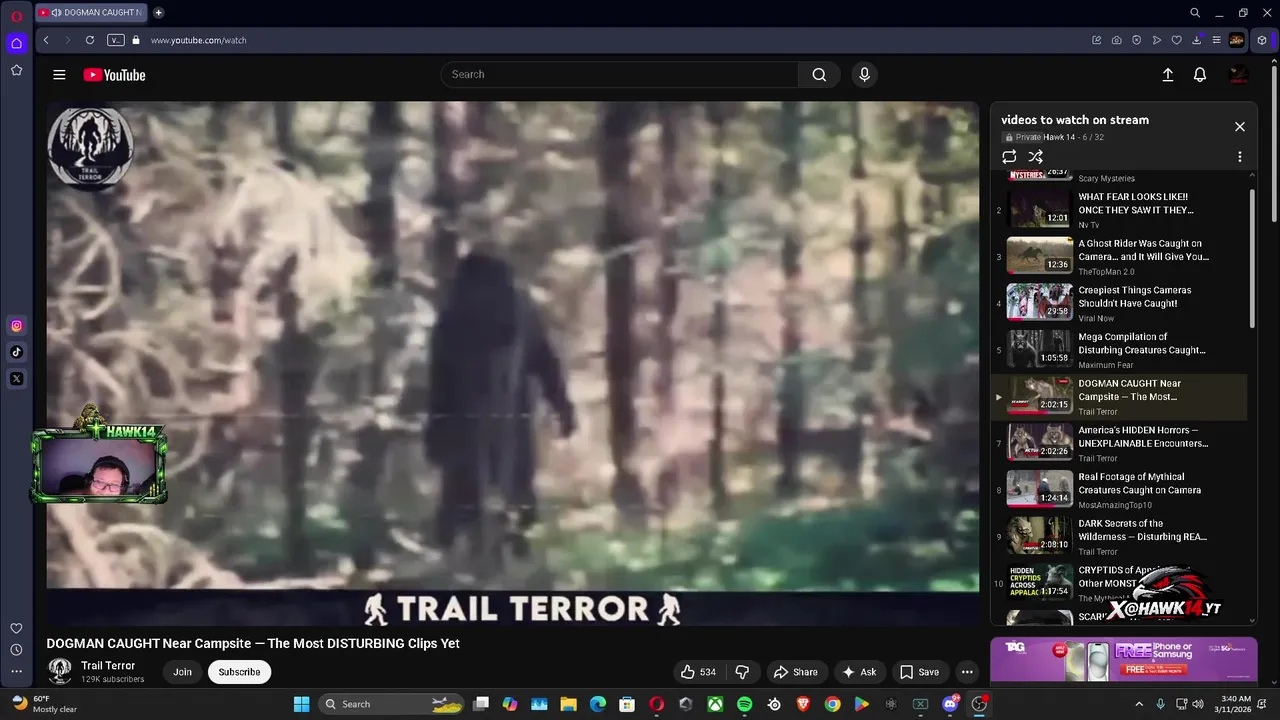Join the Trail Terror channel
Image resolution: width=1280 pixels, height=720 pixels.
(x=182, y=672)
